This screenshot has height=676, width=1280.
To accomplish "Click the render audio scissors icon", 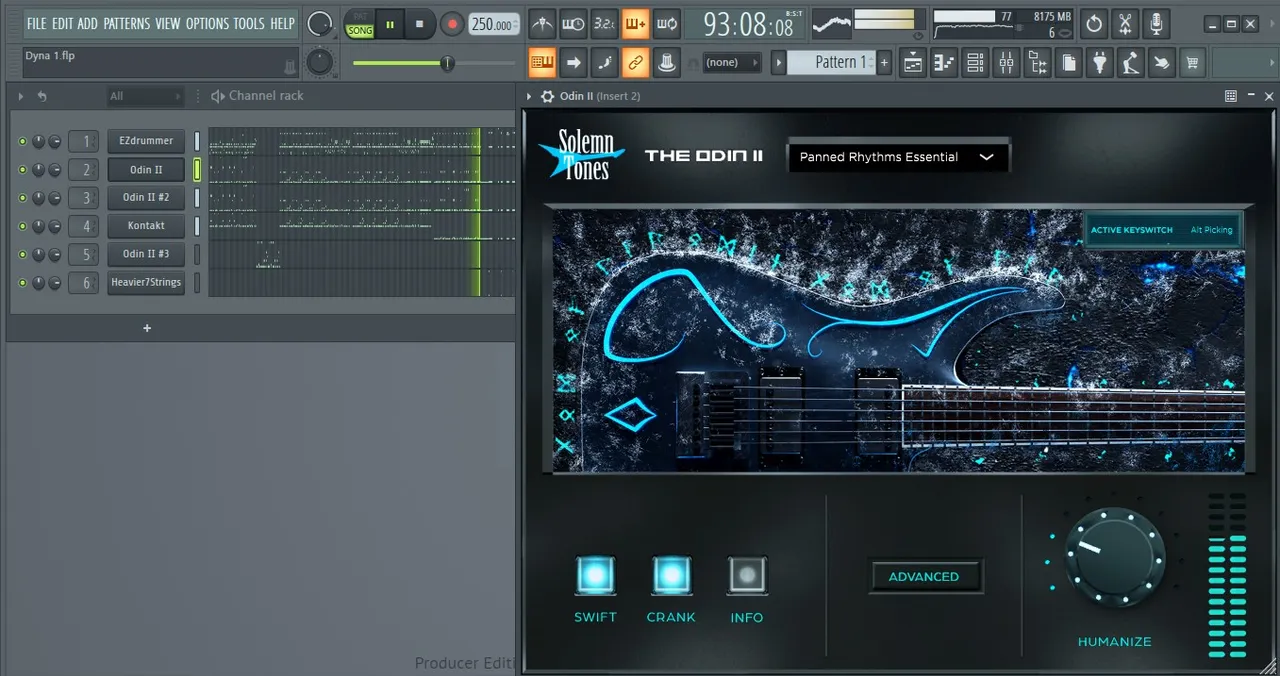I will tap(1126, 23).
